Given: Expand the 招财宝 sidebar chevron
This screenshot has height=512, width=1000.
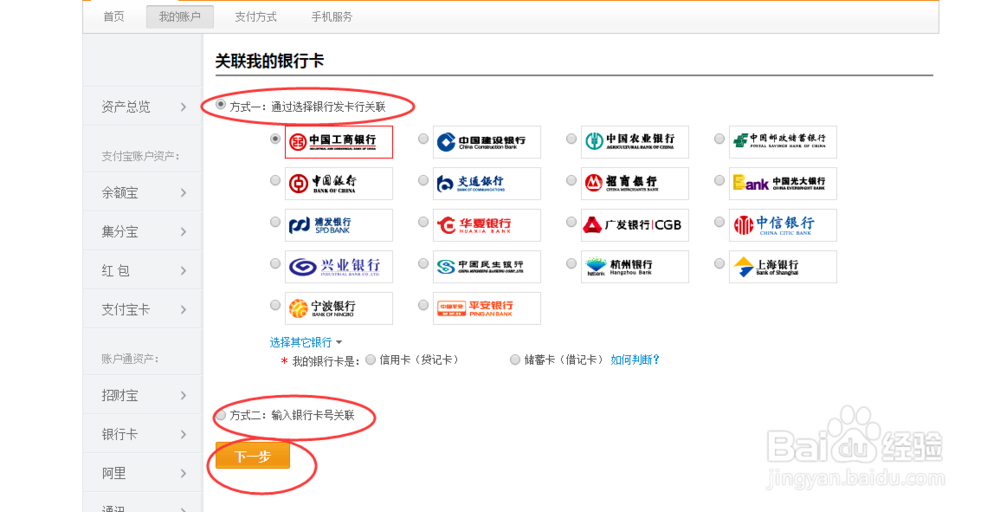Looking at the screenshot, I should [184, 395].
